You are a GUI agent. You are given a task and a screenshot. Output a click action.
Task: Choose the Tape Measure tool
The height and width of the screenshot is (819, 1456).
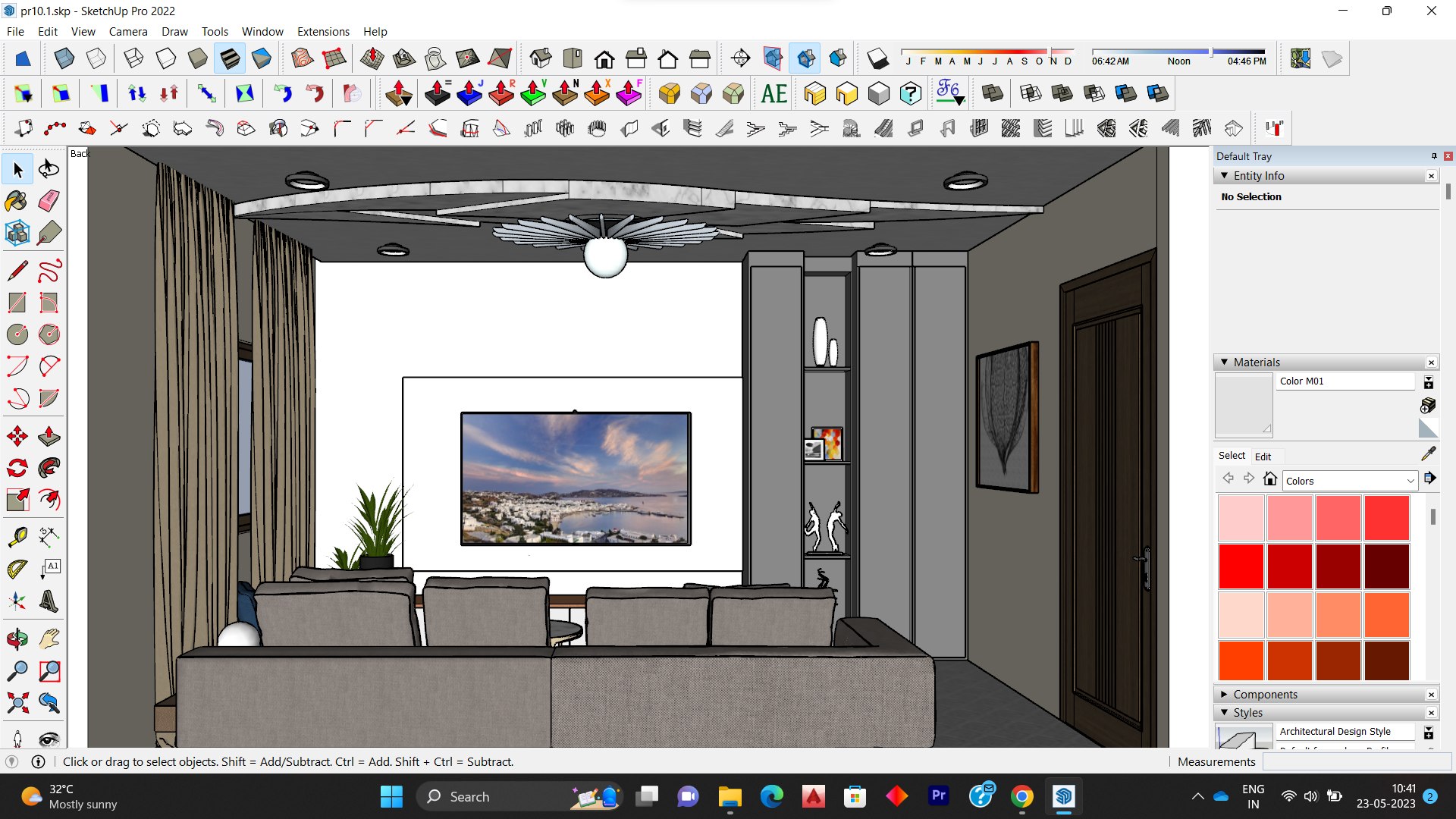tap(17, 537)
